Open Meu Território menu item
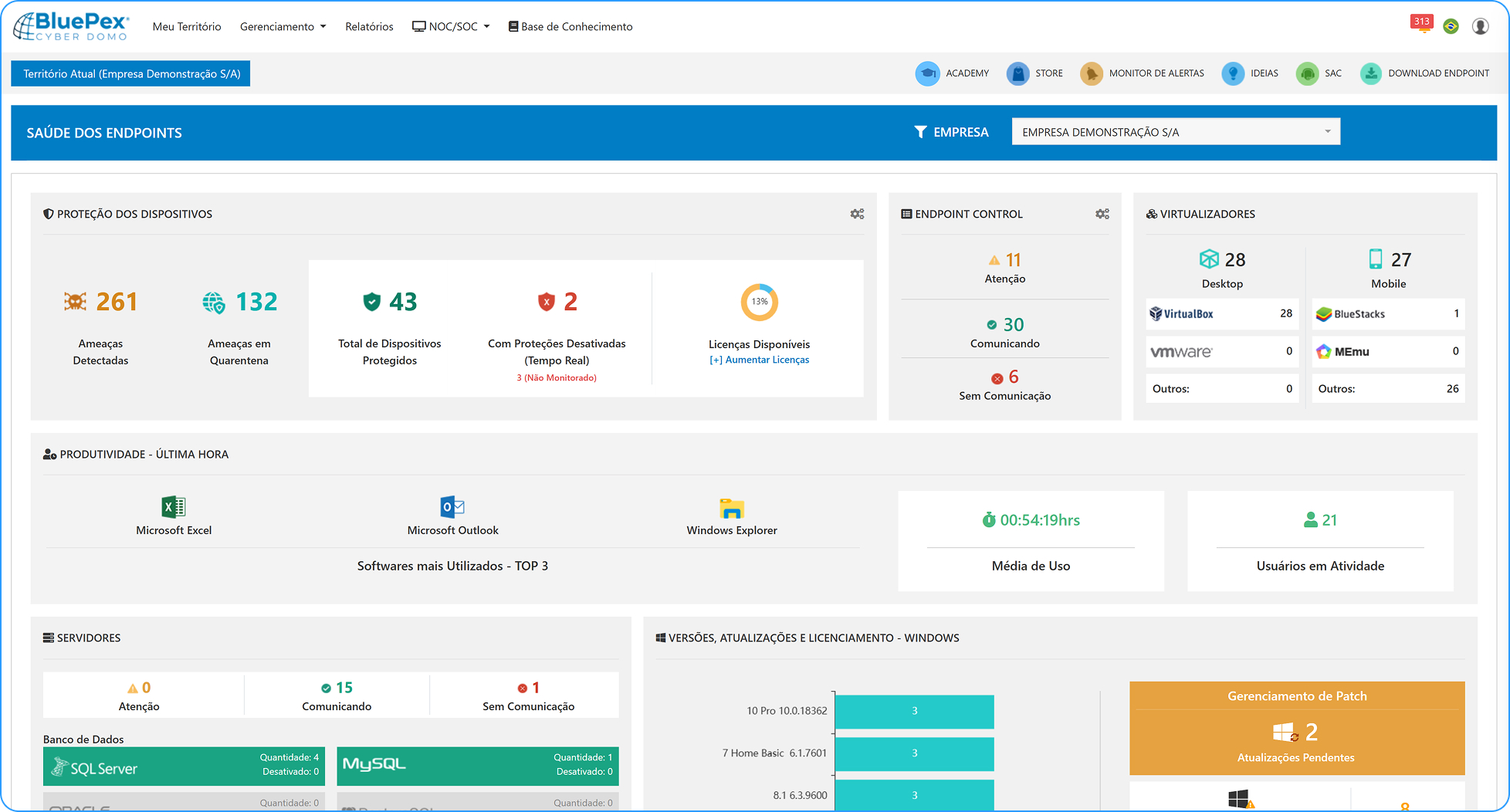 click(x=187, y=26)
